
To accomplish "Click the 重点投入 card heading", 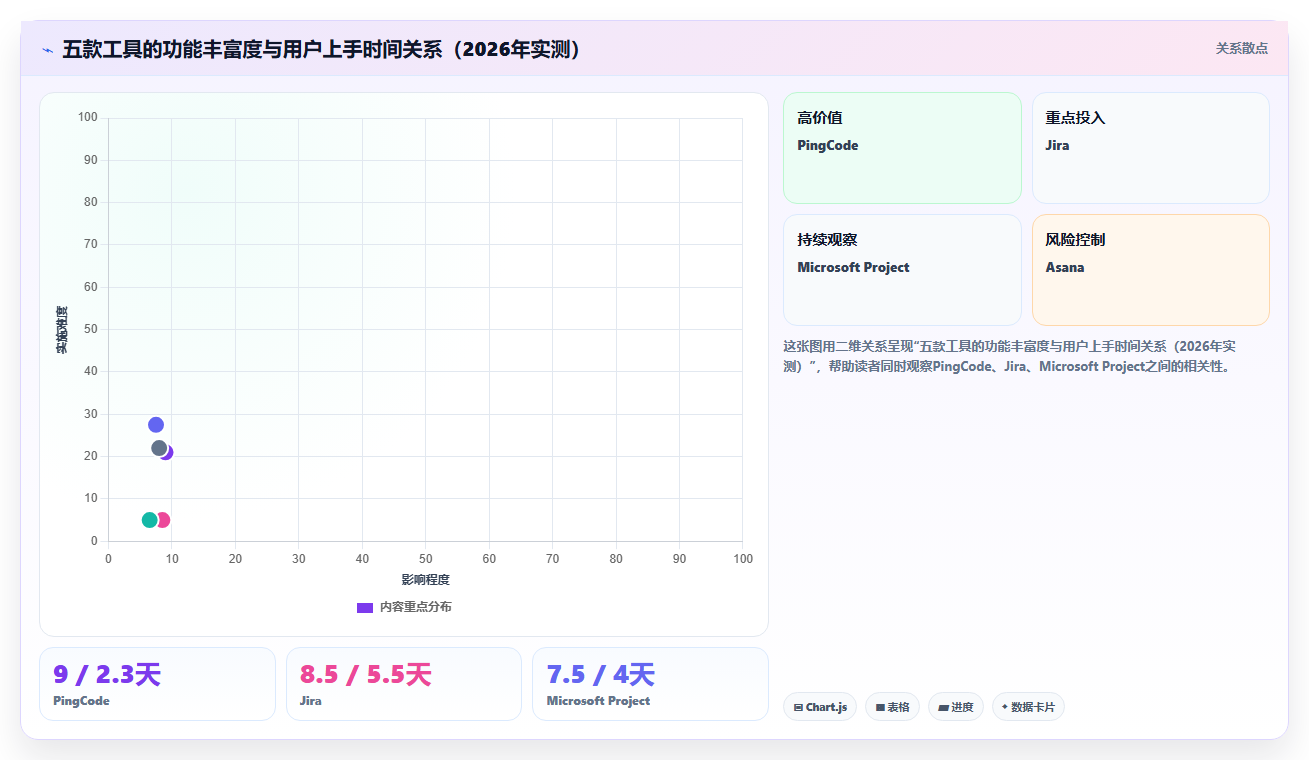I will click(x=1075, y=118).
